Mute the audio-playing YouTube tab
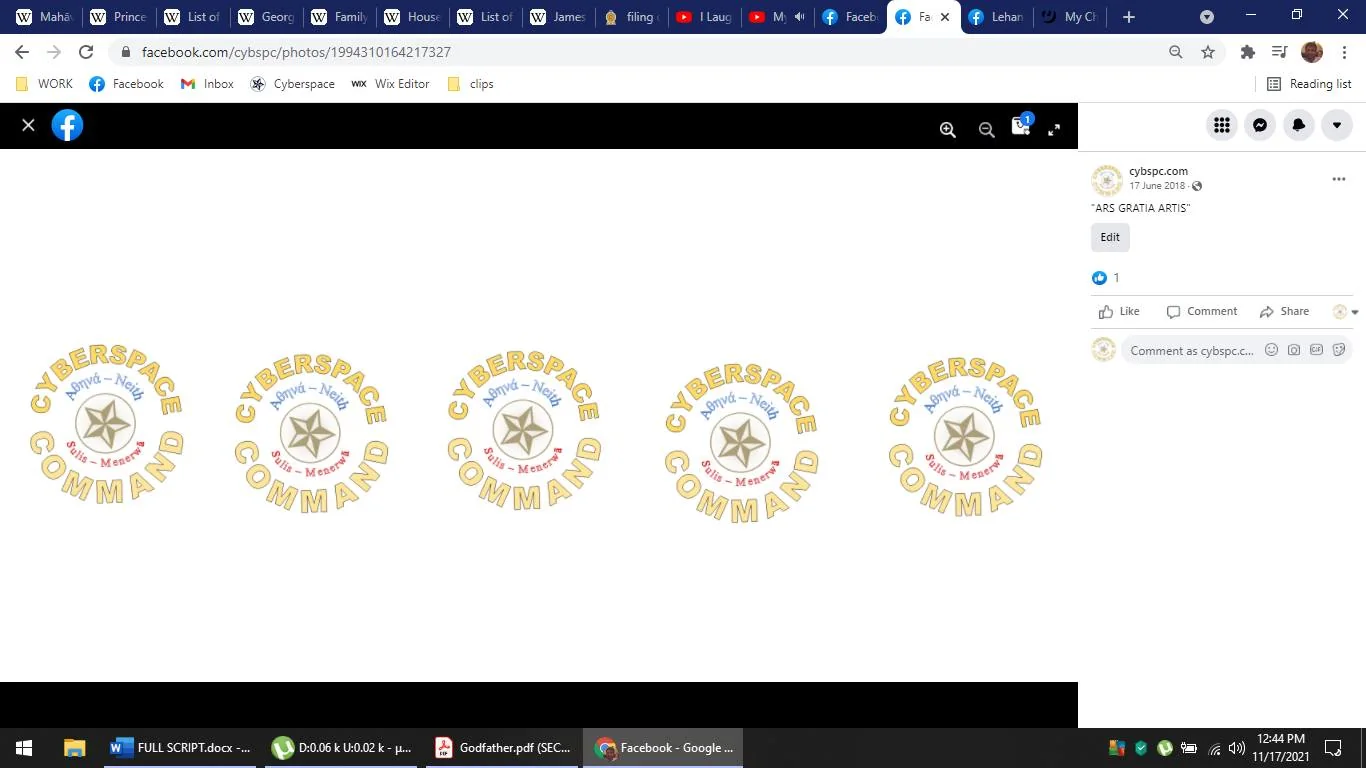Screen dimensions: 1366x768 pyautogui.click(x=799, y=17)
